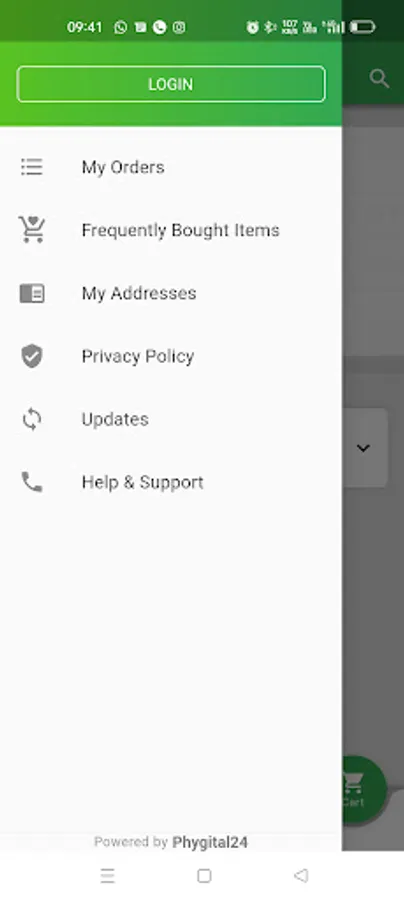The width and height of the screenshot is (404, 900).
Task: Open the Privacy Policy page
Action: click(x=171, y=356)
